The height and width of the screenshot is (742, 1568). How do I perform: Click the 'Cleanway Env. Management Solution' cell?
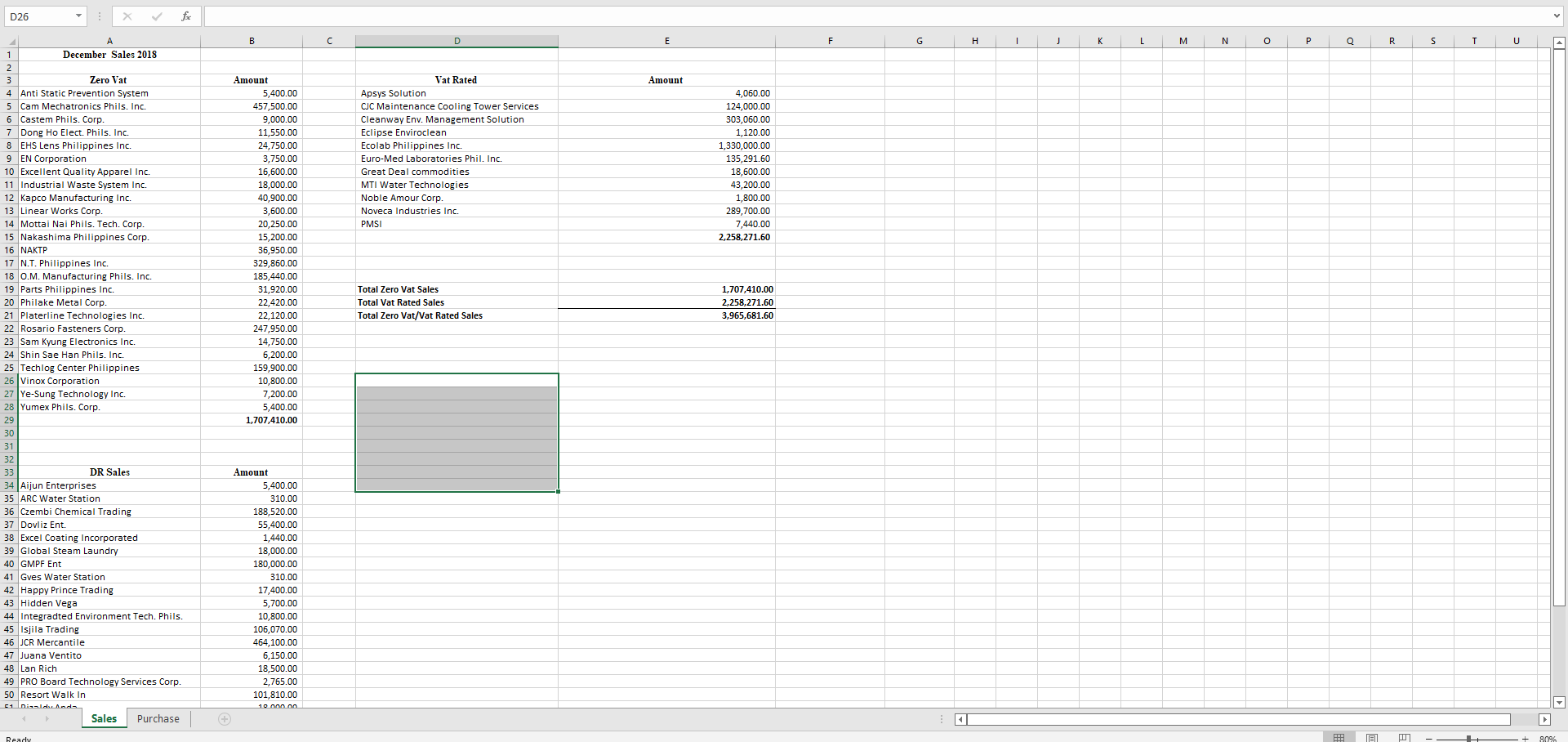457,119
